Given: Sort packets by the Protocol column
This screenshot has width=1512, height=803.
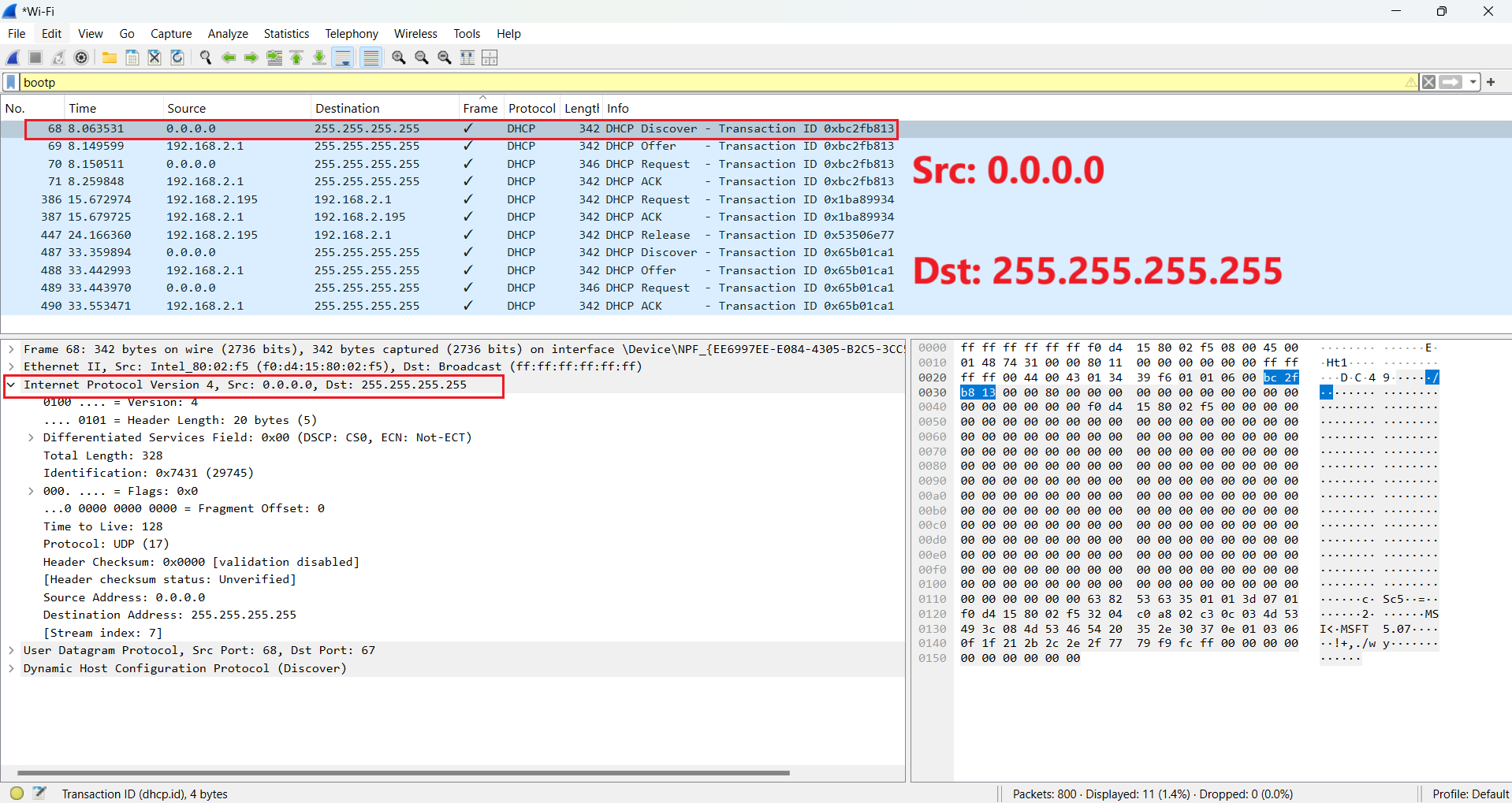Looking at the screenshot, I should click(x=532, y=109).
